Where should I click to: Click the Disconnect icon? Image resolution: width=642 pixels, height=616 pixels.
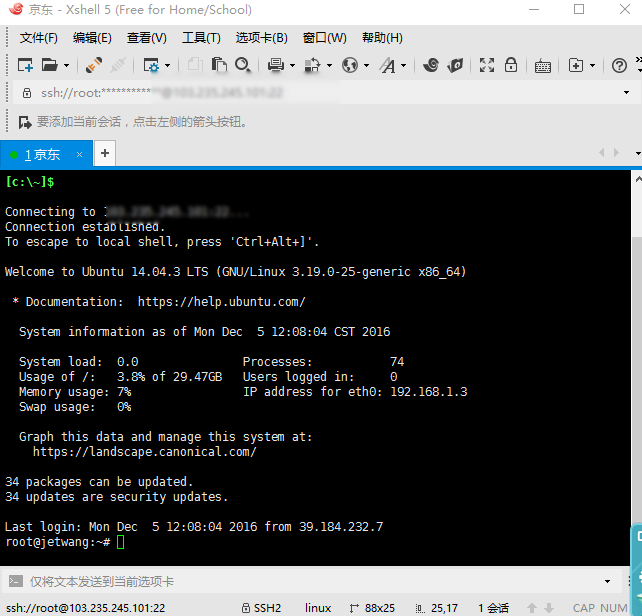pyautogui.click(x=118, y=65)
